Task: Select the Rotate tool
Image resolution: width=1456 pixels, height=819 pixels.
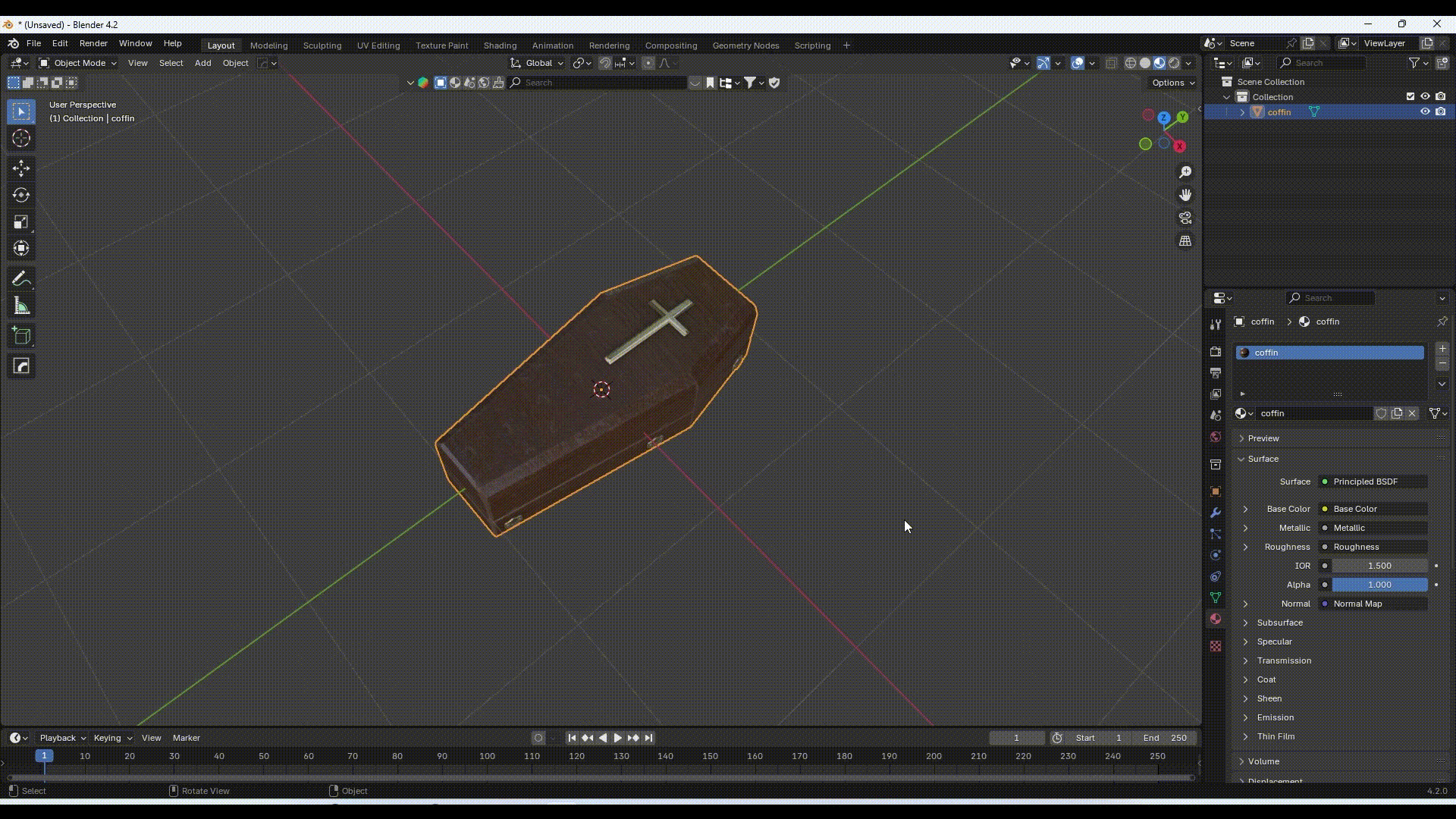Action: click(x=21, y=195)
